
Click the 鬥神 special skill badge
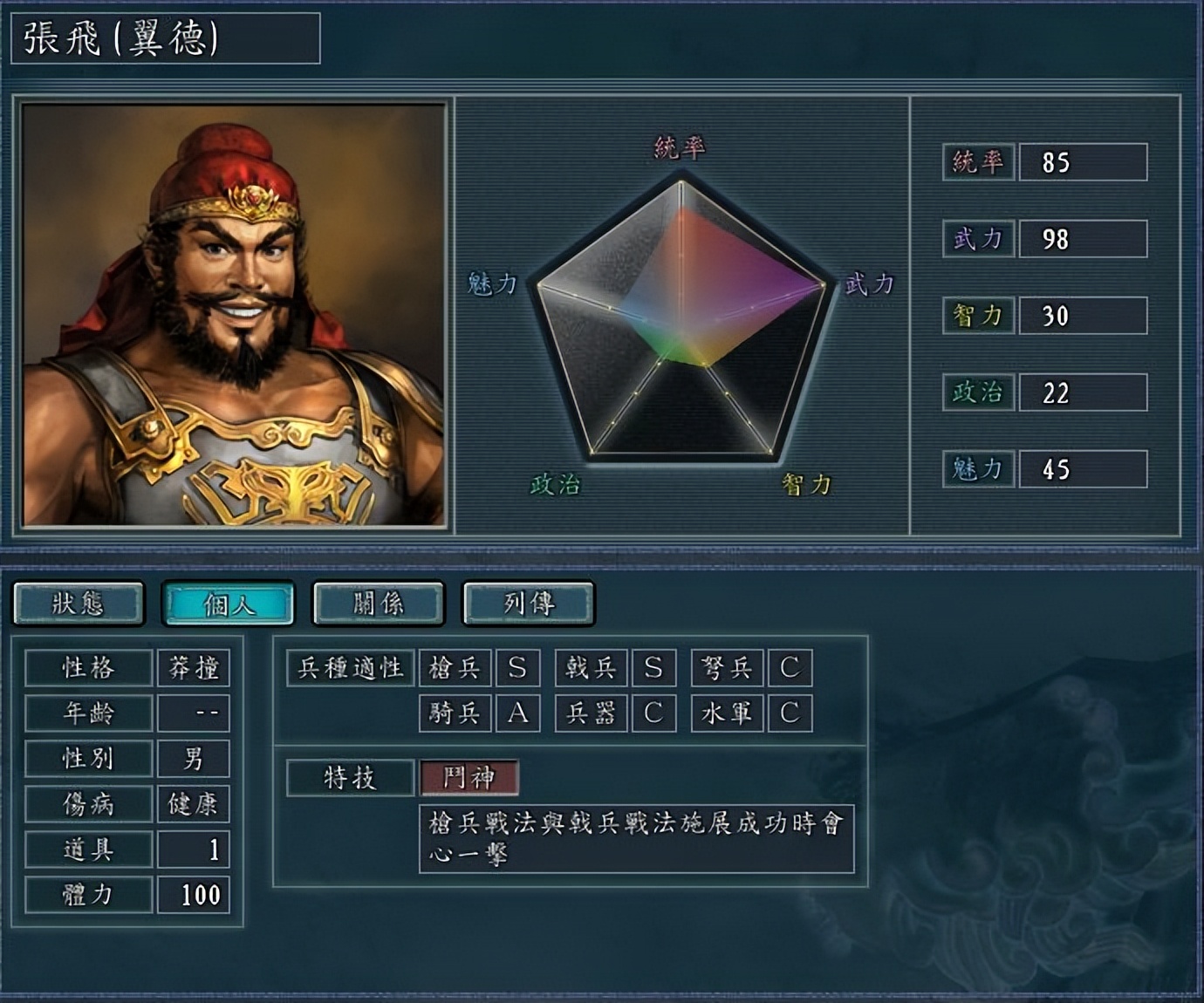469,777
